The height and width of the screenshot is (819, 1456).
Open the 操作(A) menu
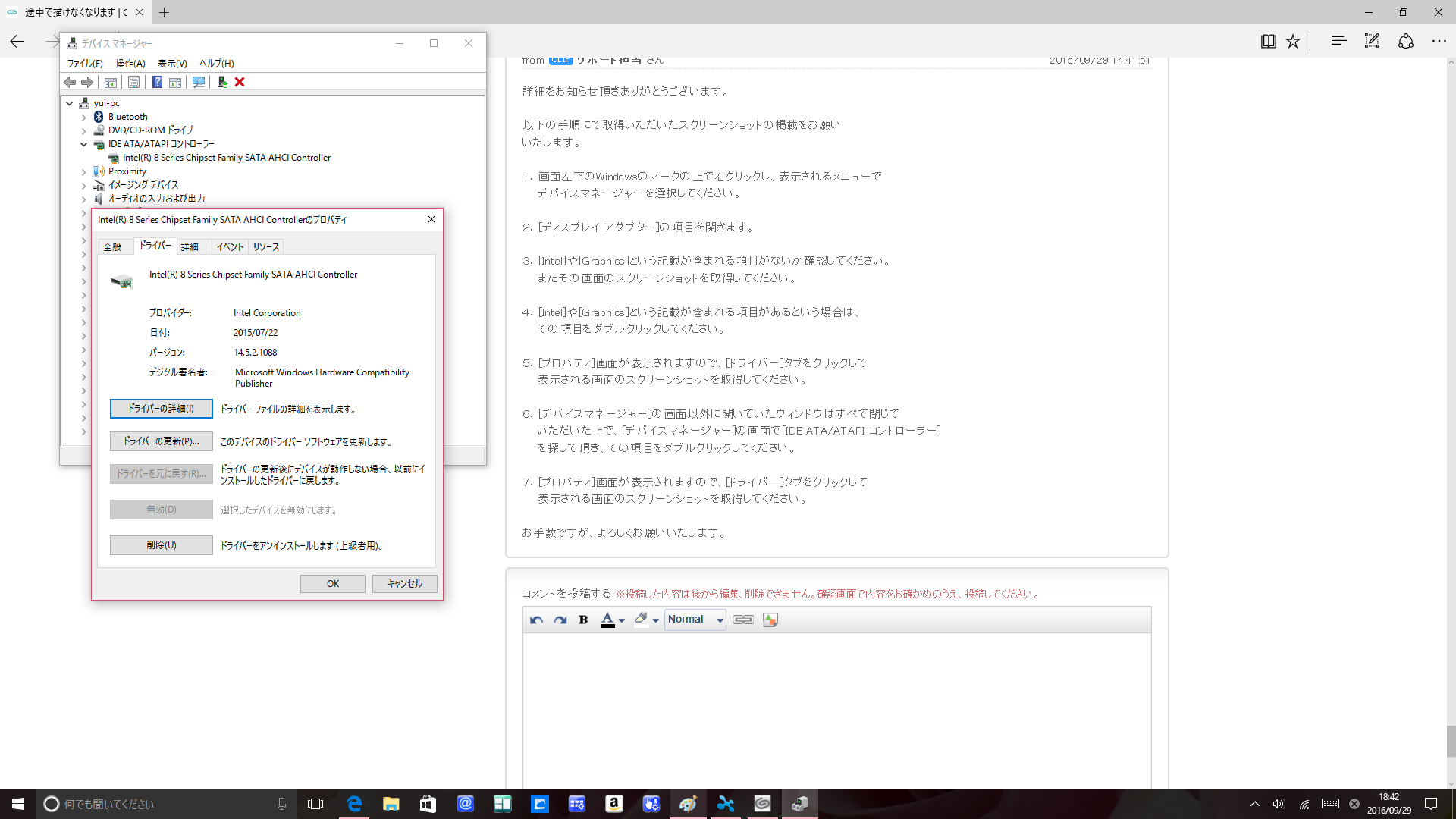(130, 64)
